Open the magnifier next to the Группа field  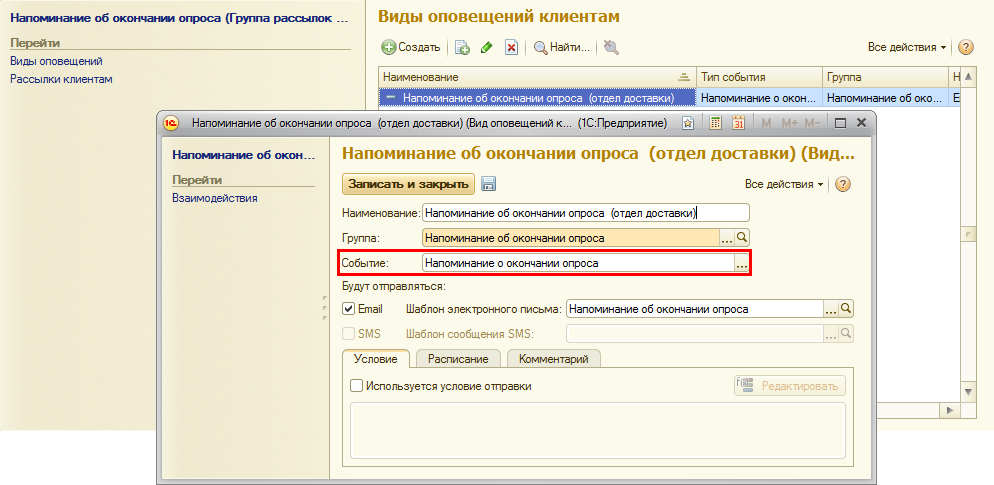742,238
